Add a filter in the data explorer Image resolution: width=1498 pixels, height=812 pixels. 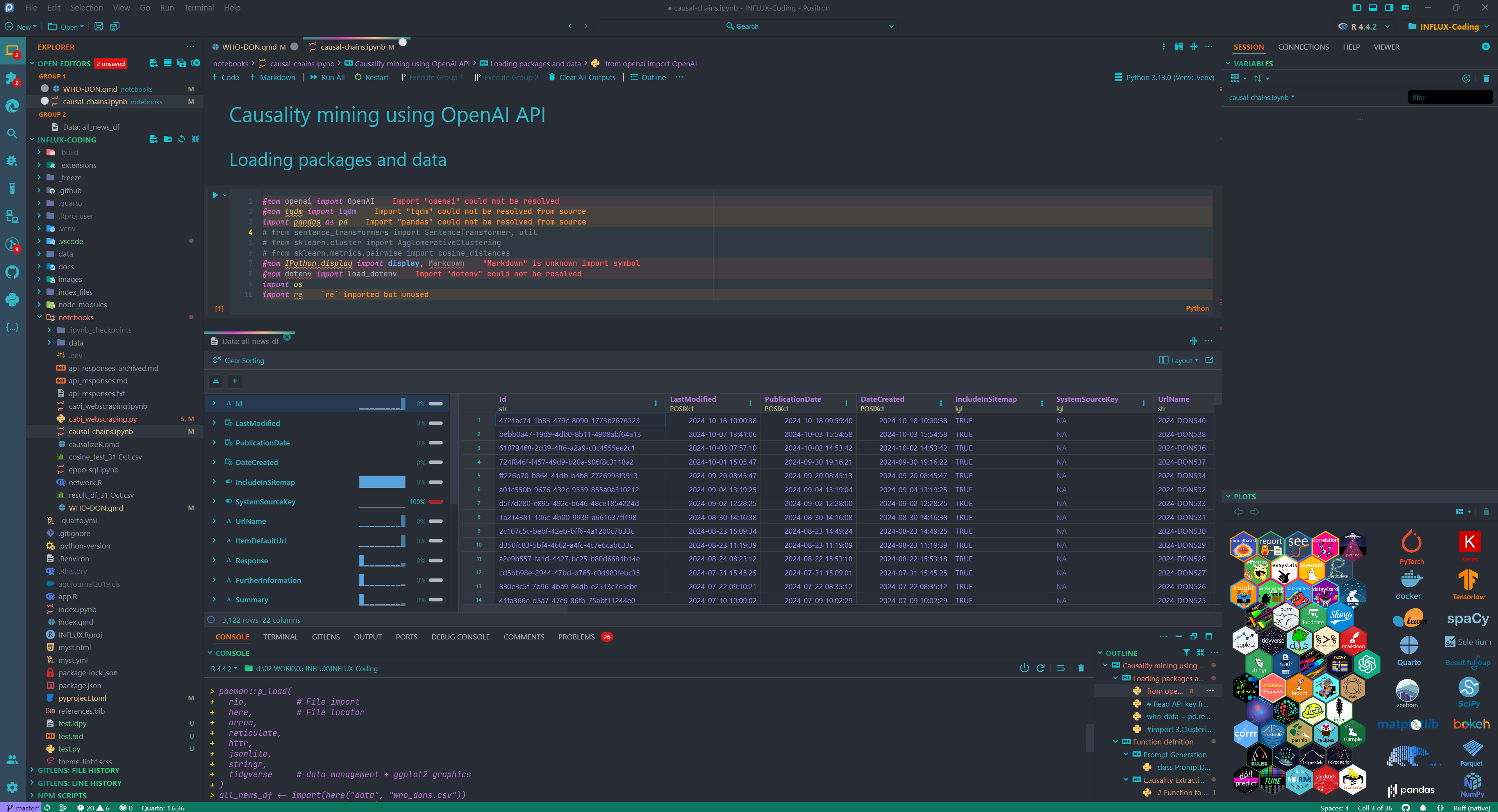[235, 381]
